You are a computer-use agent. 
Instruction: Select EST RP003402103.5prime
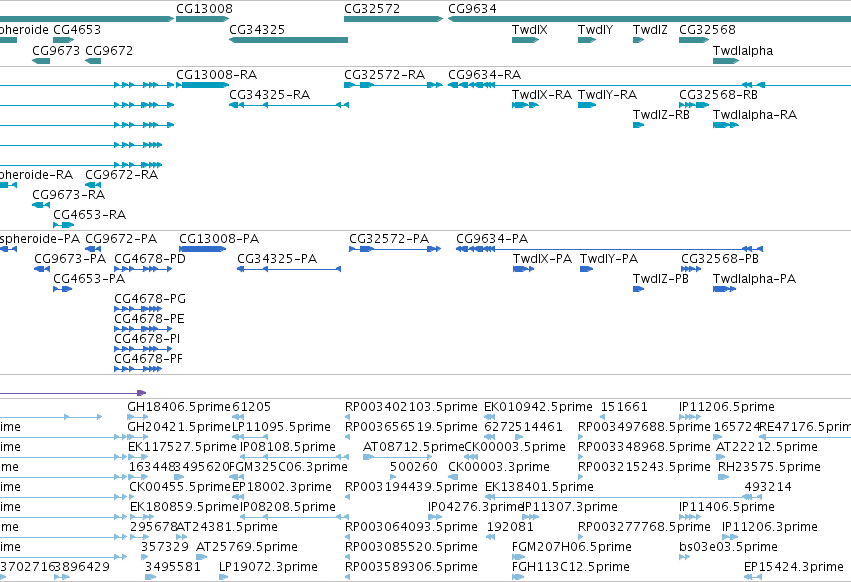coord(347,417)
